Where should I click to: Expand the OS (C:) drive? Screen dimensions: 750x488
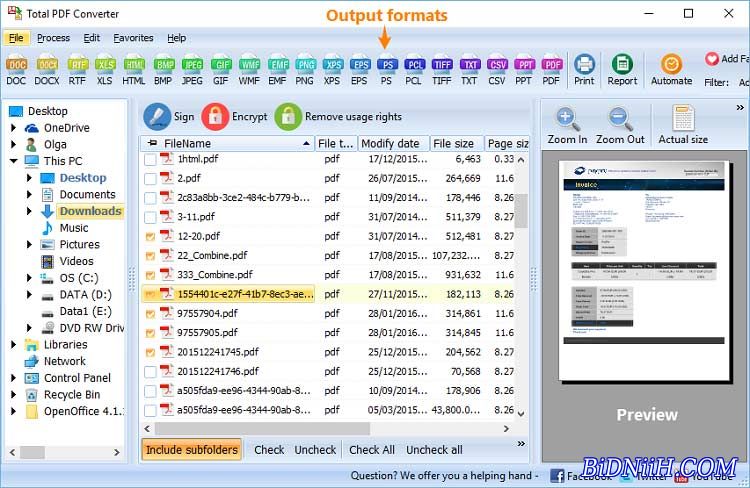coord(29,278)
